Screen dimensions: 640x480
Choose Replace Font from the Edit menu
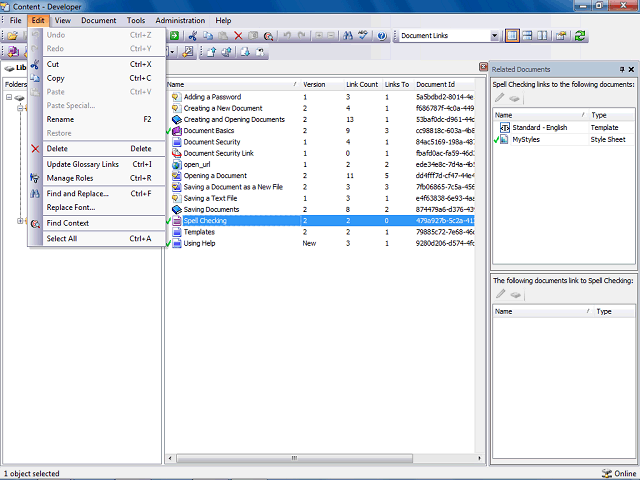(x=97, y=207)
